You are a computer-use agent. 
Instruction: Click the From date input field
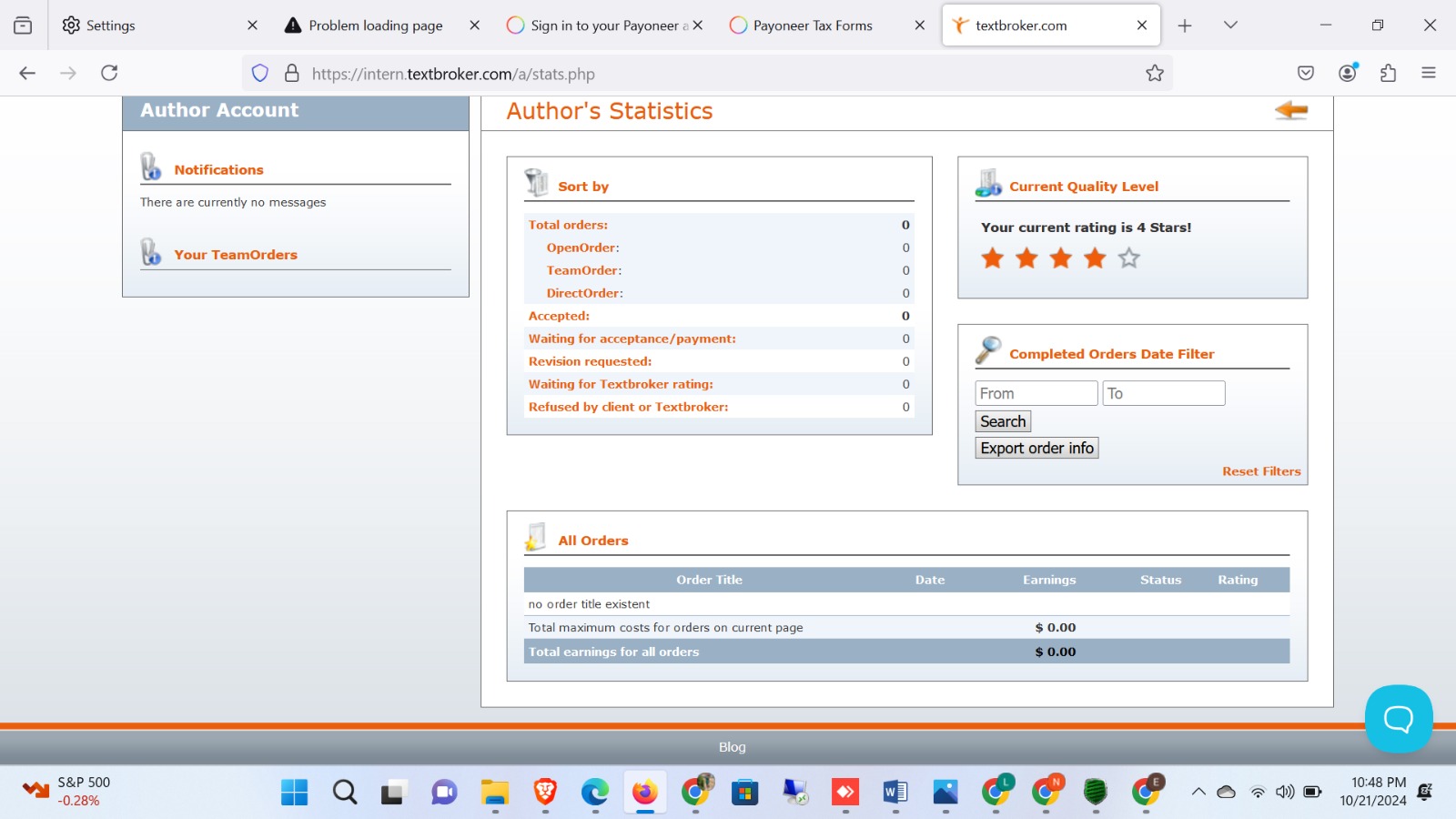point(1036,393)
